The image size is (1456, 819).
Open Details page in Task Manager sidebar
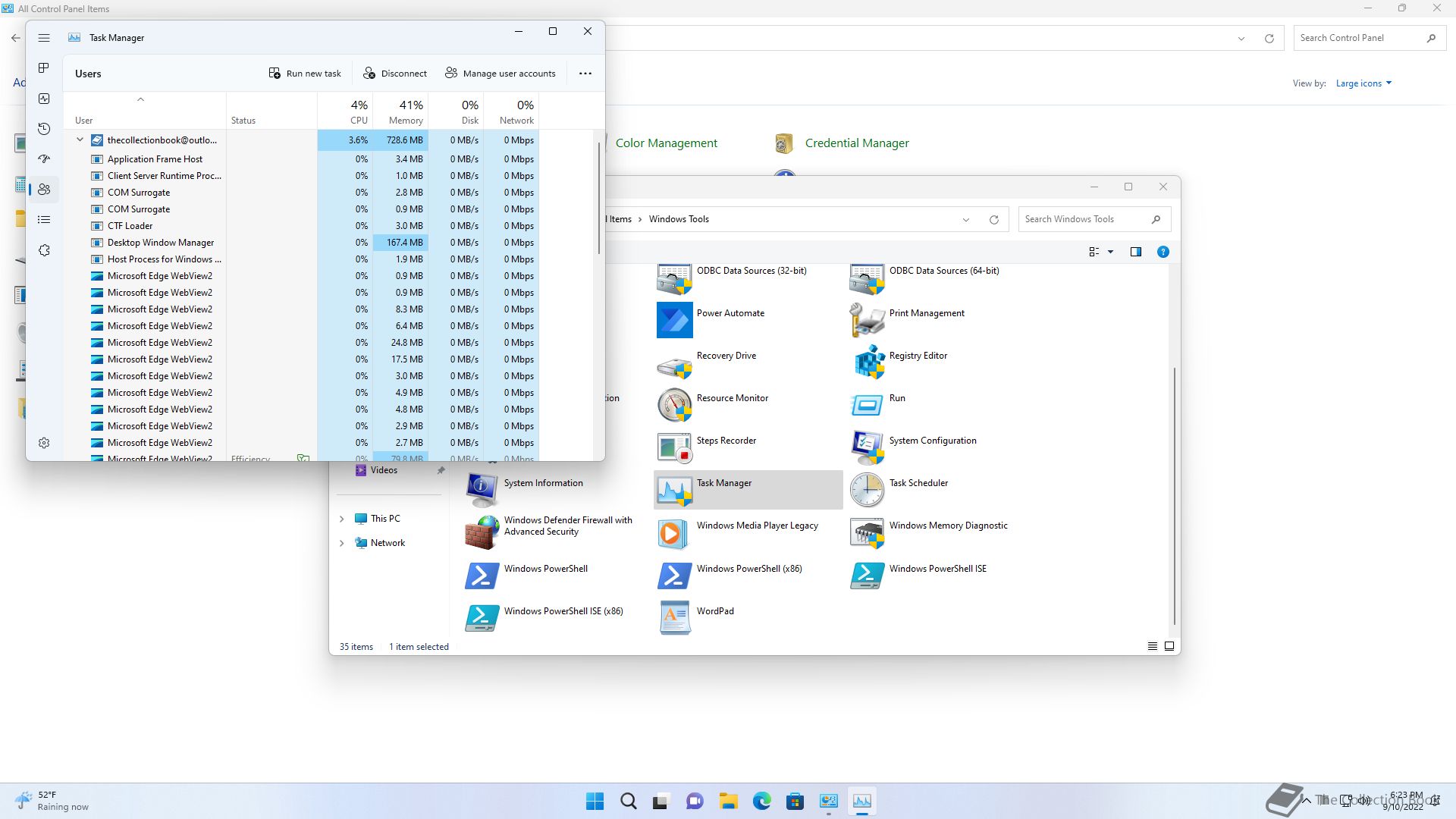point(44,220)
